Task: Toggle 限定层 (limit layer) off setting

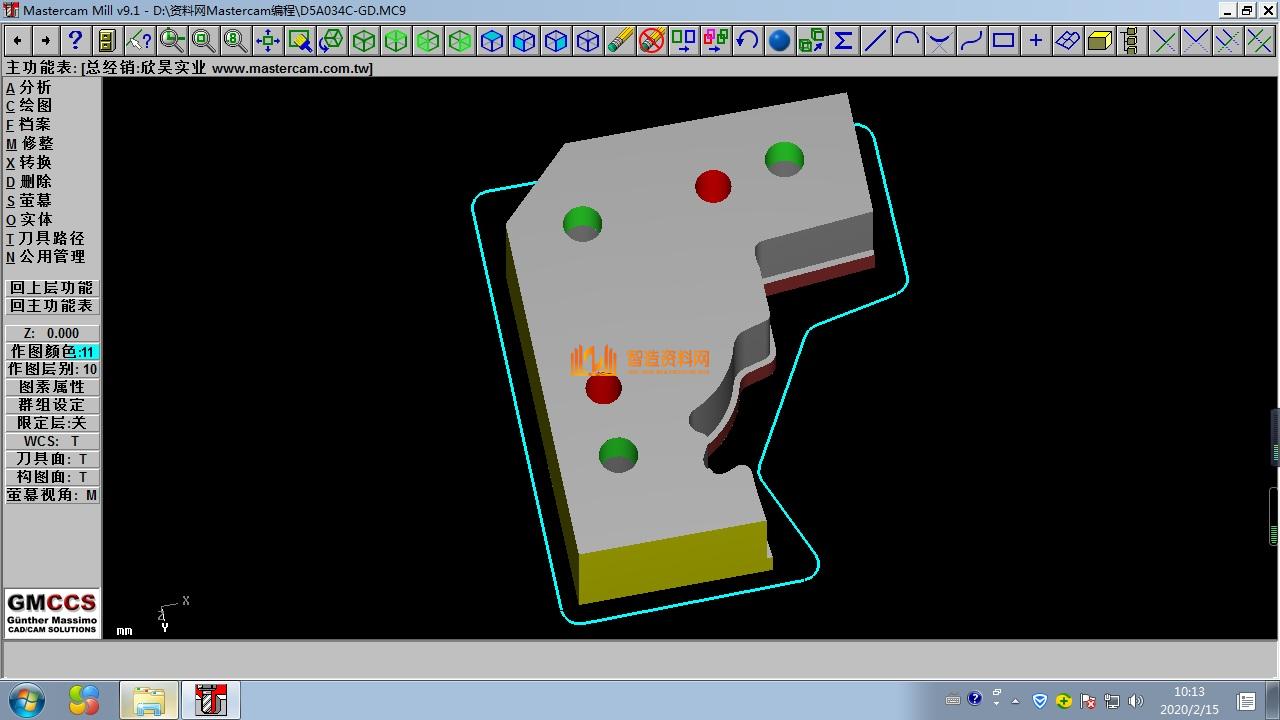Action: click(52, 423)
